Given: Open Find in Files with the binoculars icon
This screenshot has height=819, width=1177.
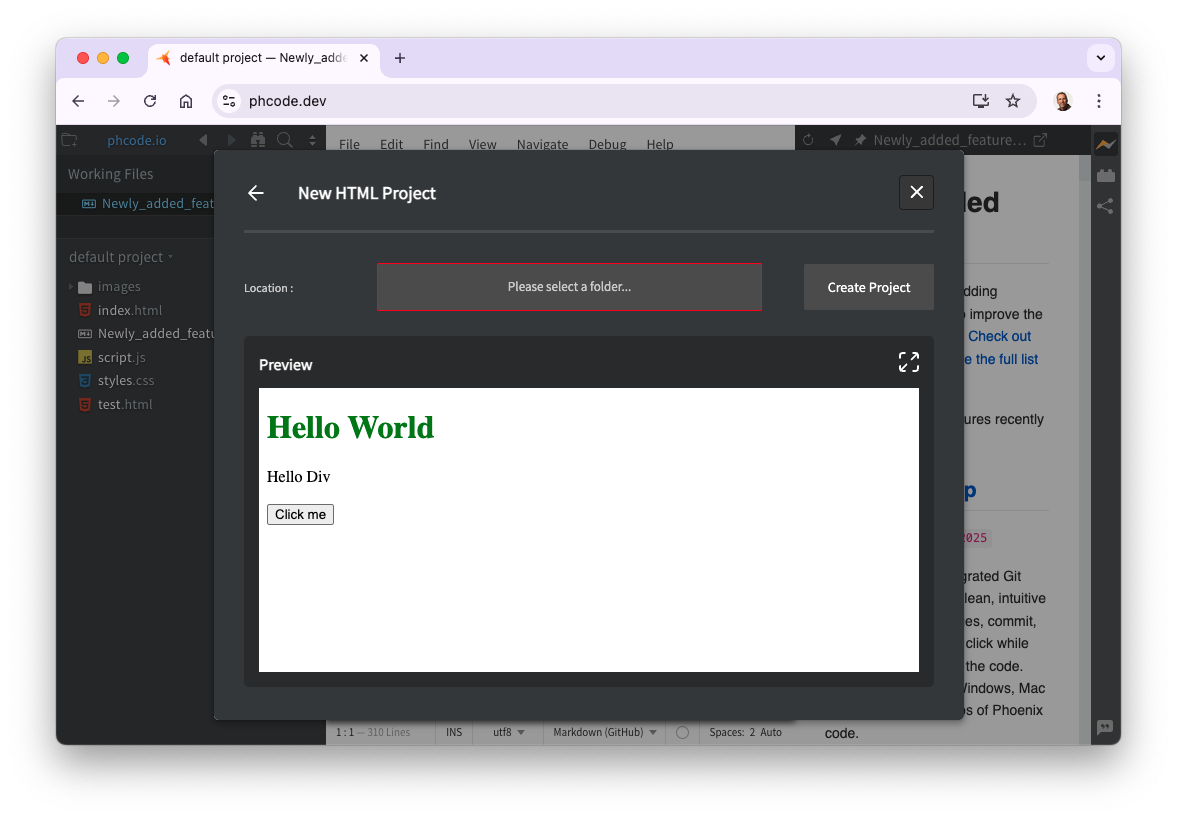Looking at the screenshot, I should pos(258,140).
